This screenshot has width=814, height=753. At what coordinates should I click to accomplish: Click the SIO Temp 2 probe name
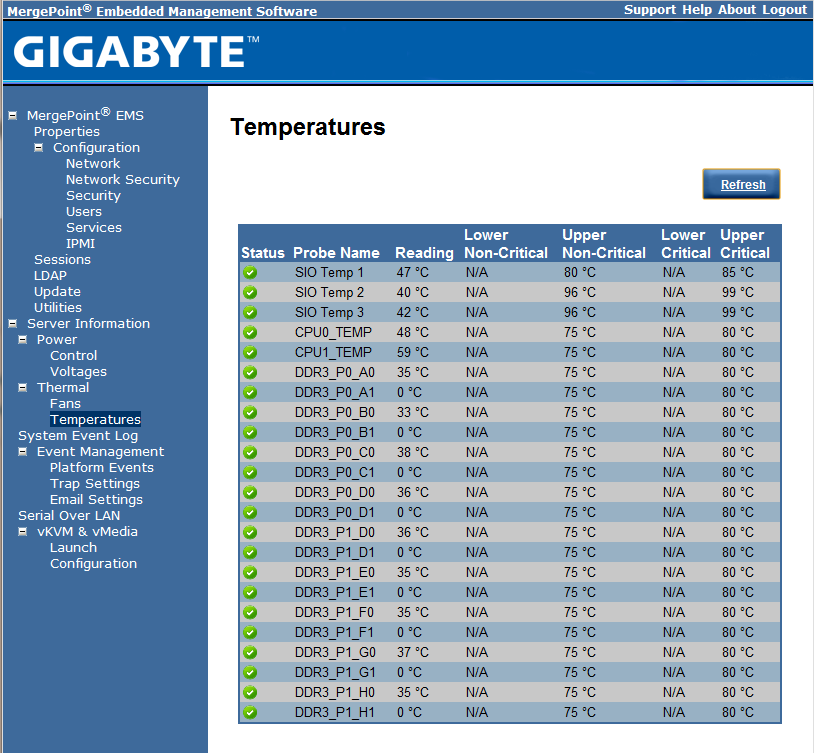coord(329,293)
